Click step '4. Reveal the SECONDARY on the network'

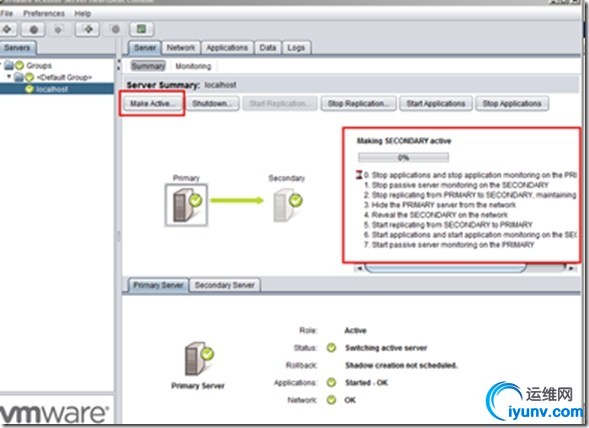pos(436,215)
